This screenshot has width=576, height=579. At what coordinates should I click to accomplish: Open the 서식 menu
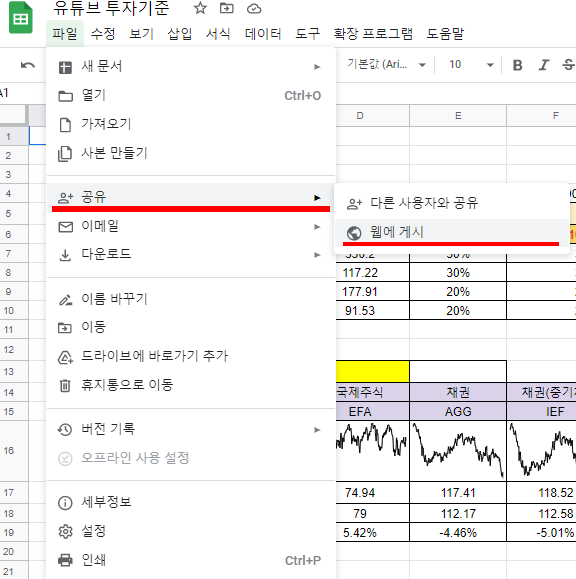218,34
